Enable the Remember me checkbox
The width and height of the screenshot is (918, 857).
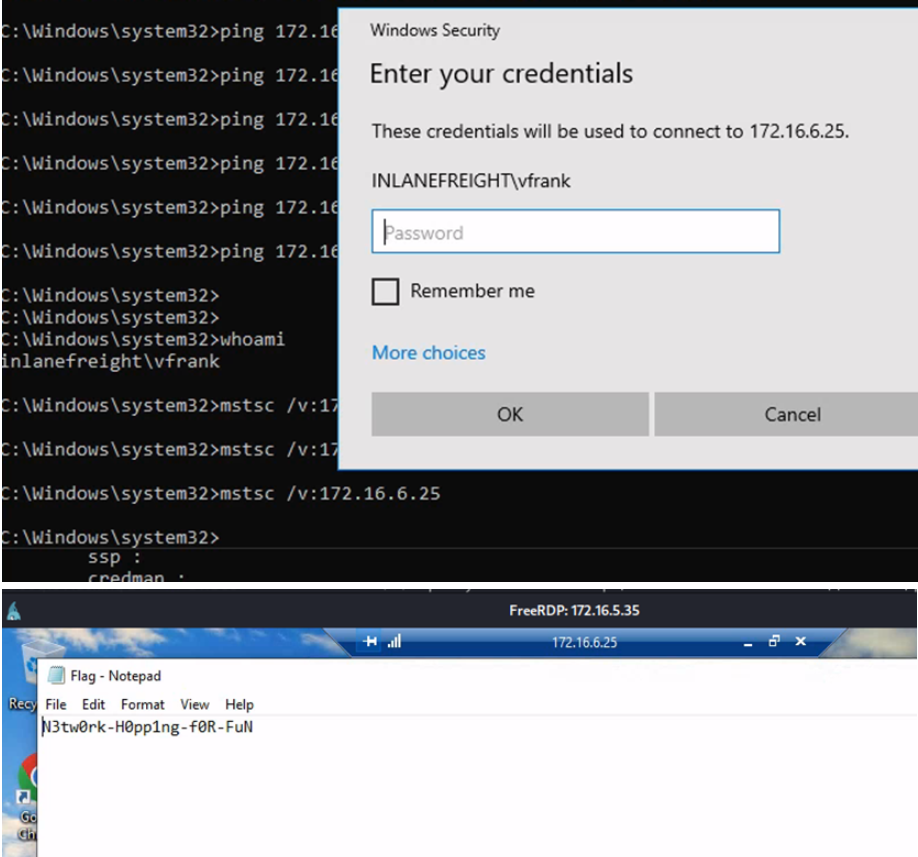(385, 292)
